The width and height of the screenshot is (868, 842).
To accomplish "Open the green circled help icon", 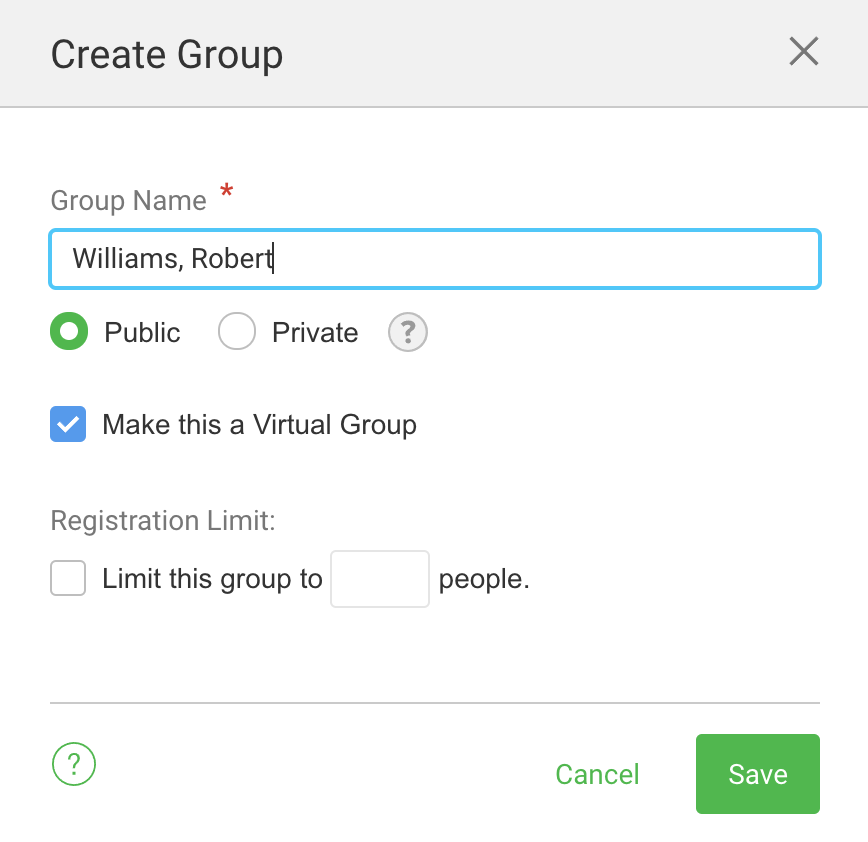I will pos(73,765).
